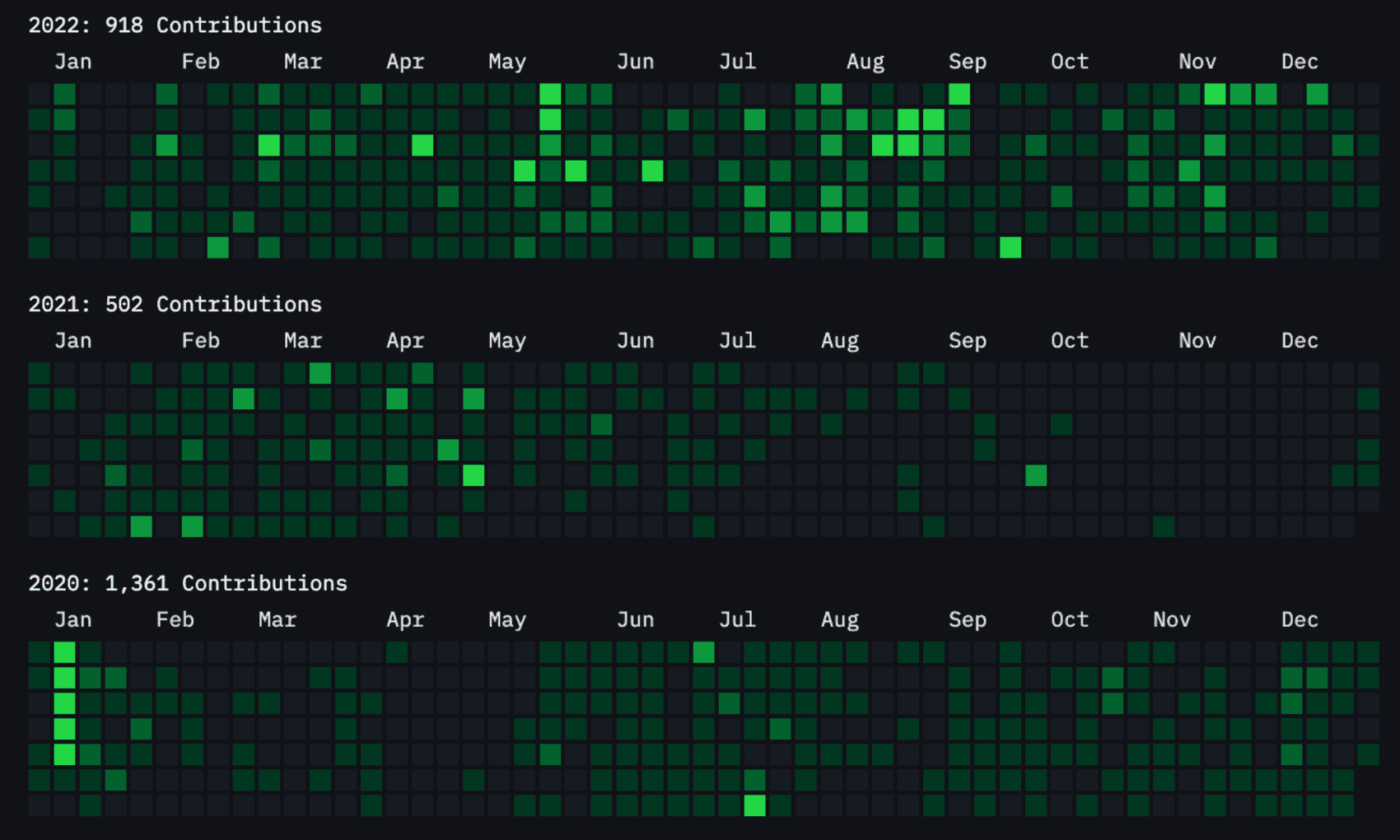
Task: Select the Jun label in the 2021 graph
Action: 635,342
